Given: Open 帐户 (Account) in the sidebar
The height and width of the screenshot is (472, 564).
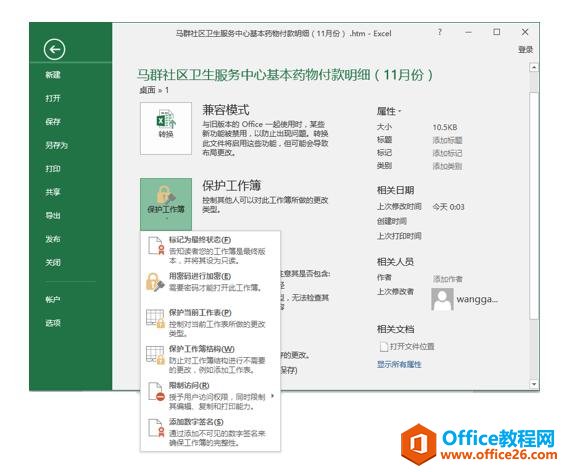Looking at the screenshot, I should [53, 299].
